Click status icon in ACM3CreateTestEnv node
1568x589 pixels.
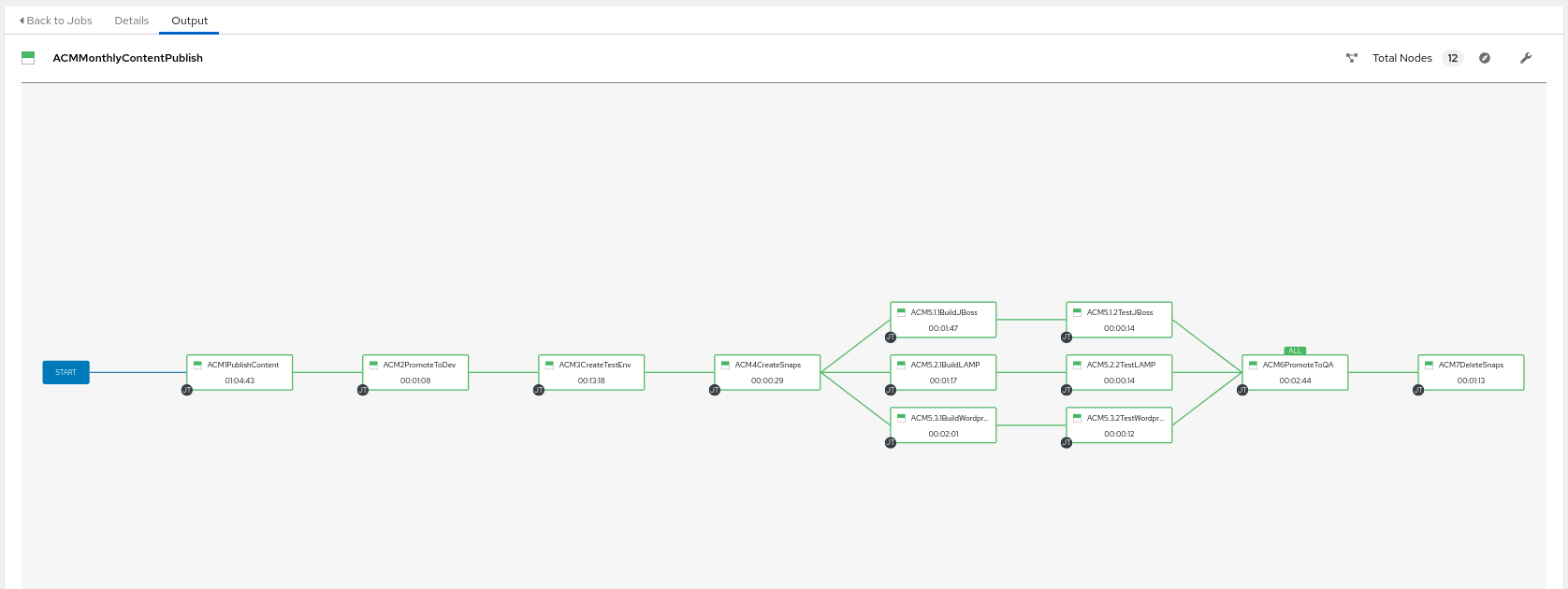tap(549, 365)
